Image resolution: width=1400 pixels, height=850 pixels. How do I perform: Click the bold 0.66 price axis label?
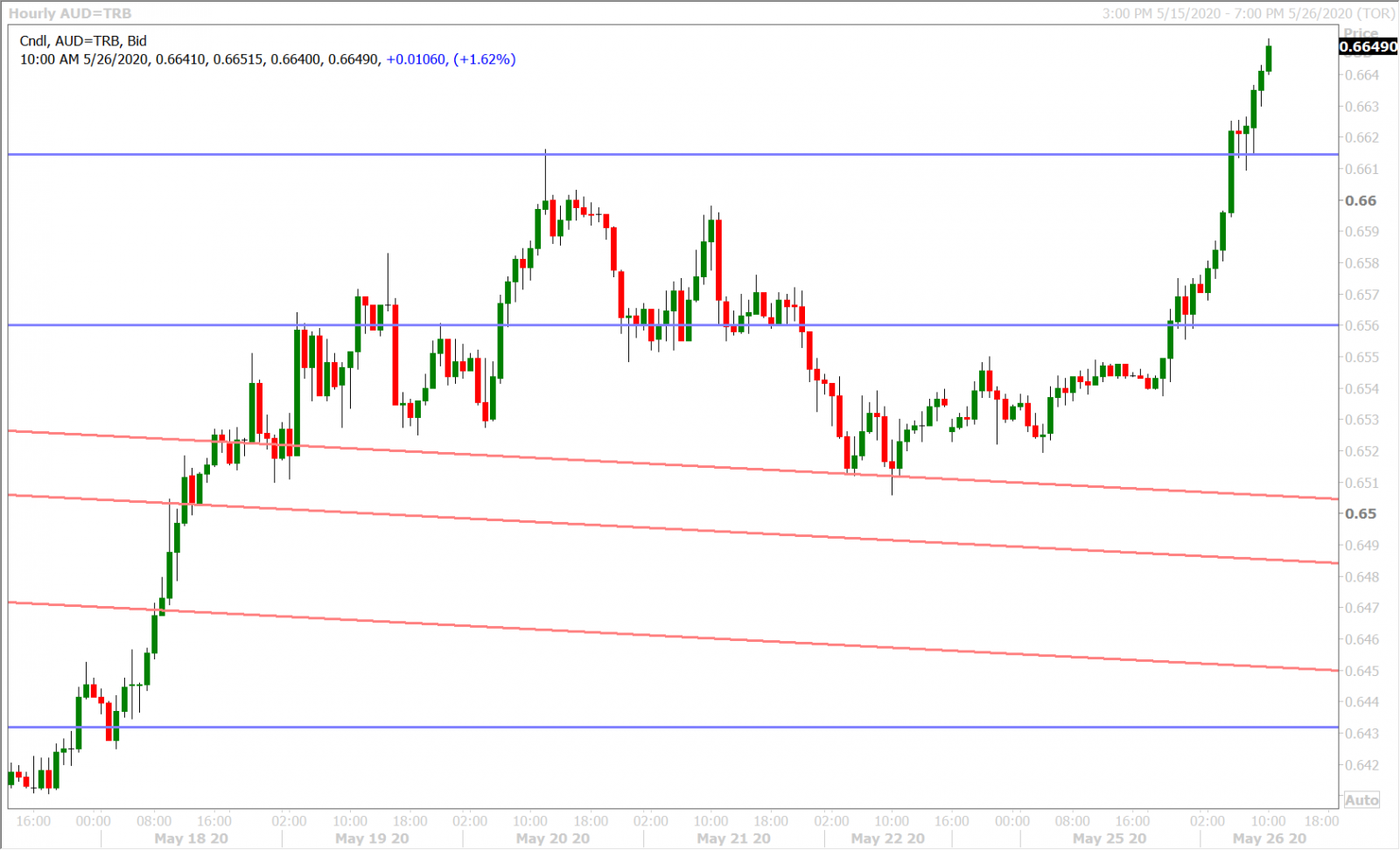click(x=1361, y=200)
